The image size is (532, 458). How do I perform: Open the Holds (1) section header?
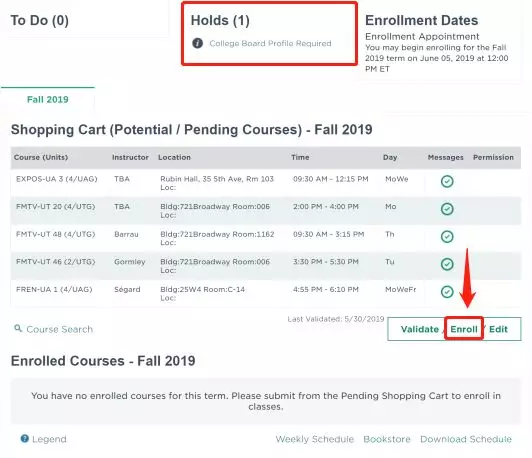220,20
